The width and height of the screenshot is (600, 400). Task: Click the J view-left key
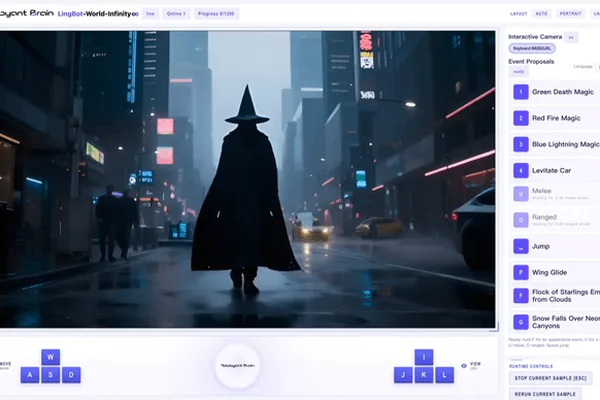403,375
